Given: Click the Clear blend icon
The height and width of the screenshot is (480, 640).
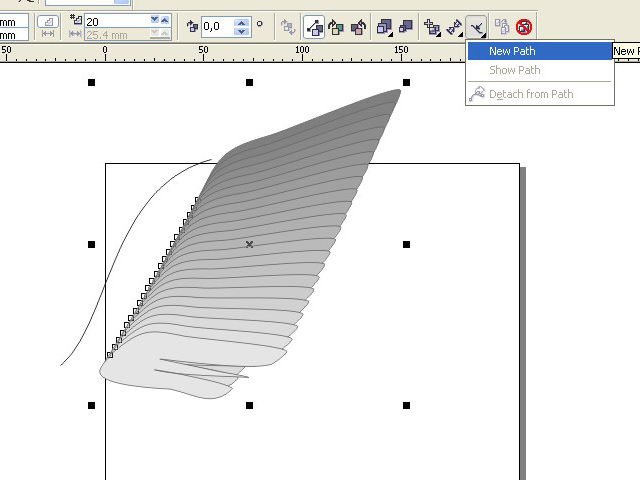Looking at the screenshot, I should pyautogui.click(x=524, y=27).
